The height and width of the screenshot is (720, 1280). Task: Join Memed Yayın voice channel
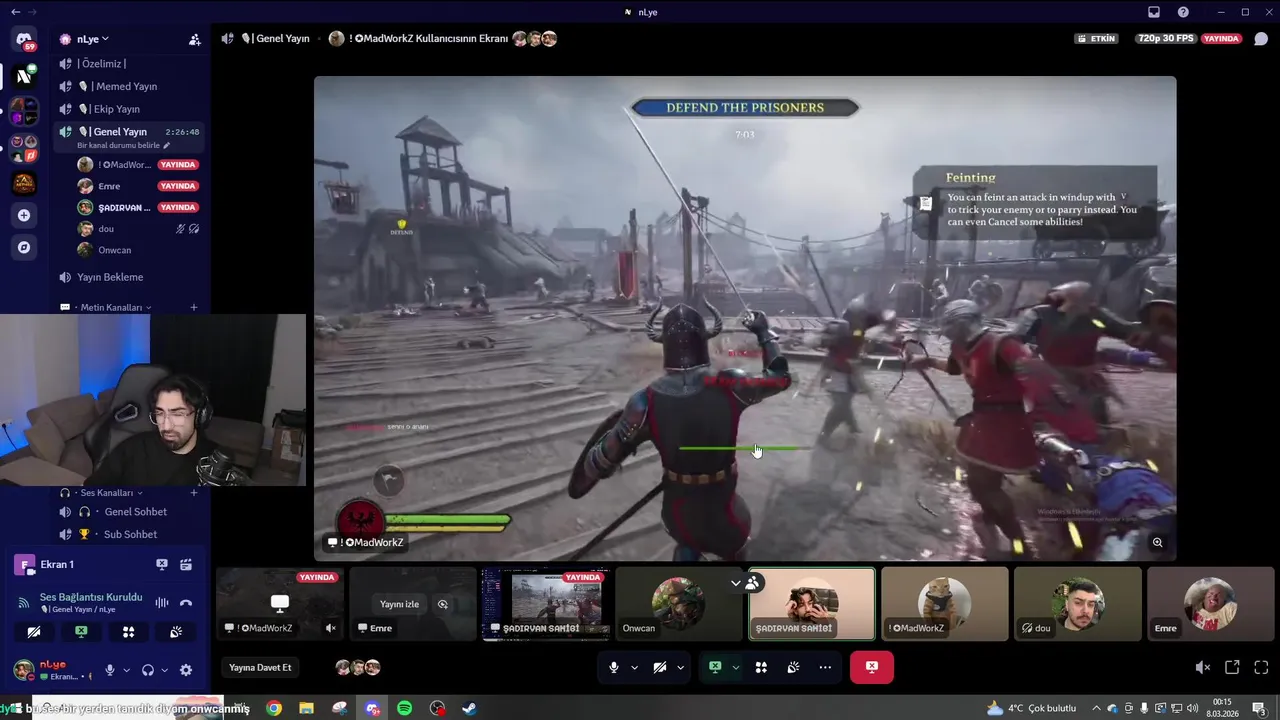[131, 86]
